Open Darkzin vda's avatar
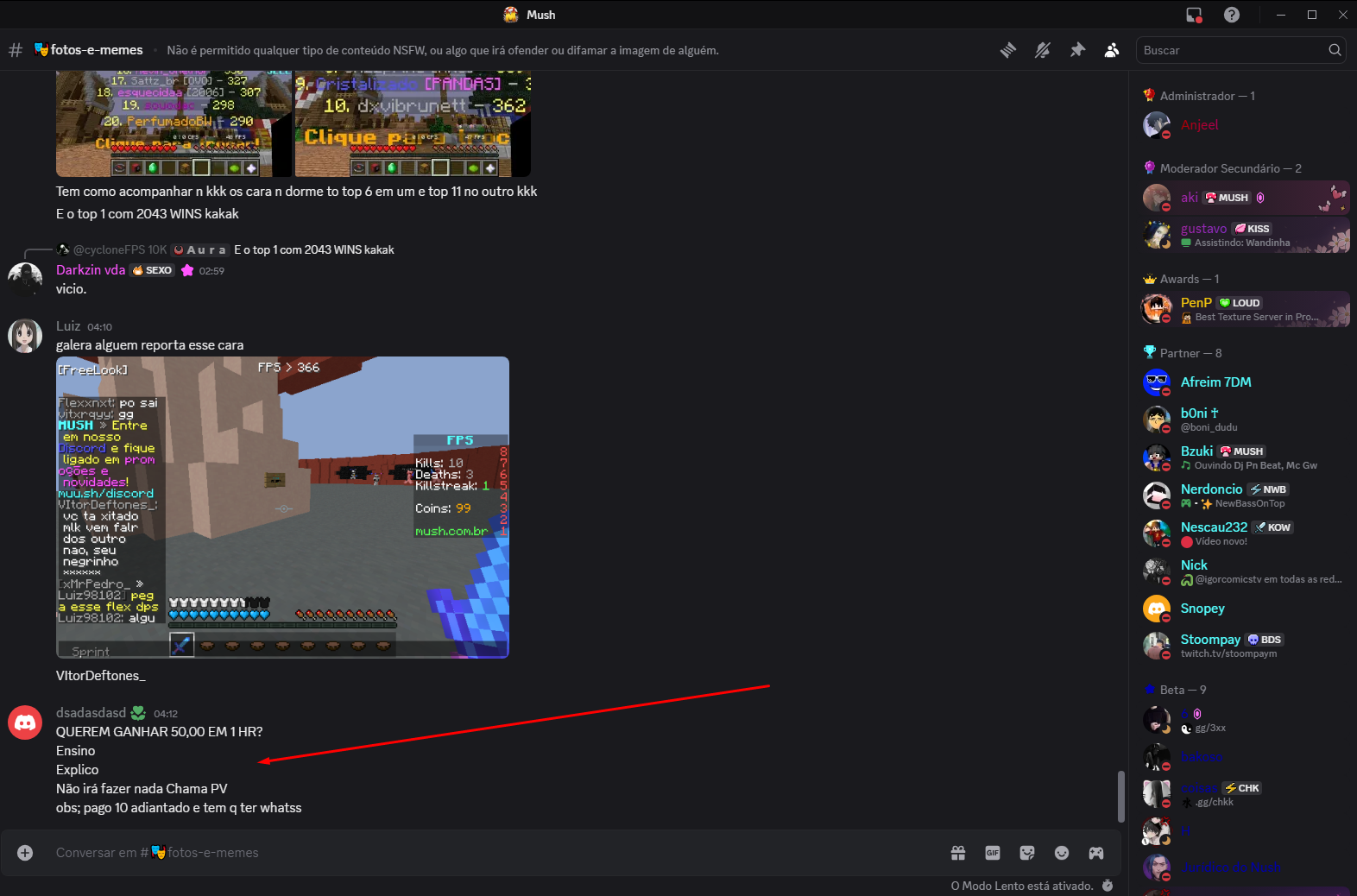This screenshot has height=896, width=1357. [x=25, y=279]
